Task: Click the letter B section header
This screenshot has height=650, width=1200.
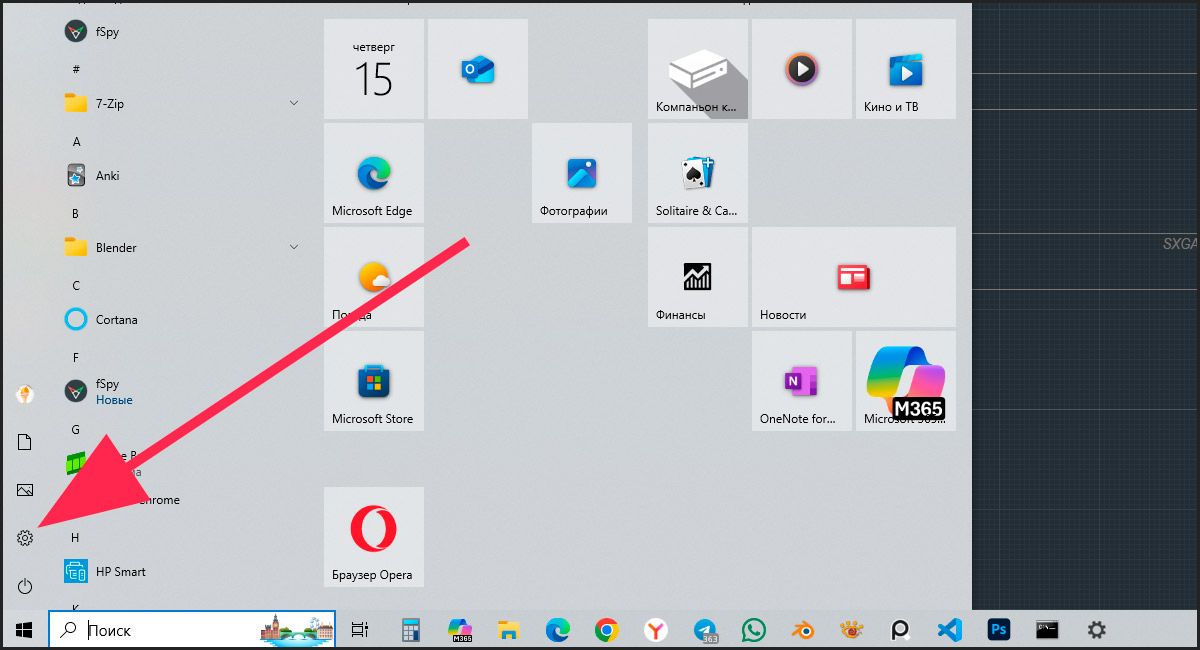Action: tap(76, 214)
